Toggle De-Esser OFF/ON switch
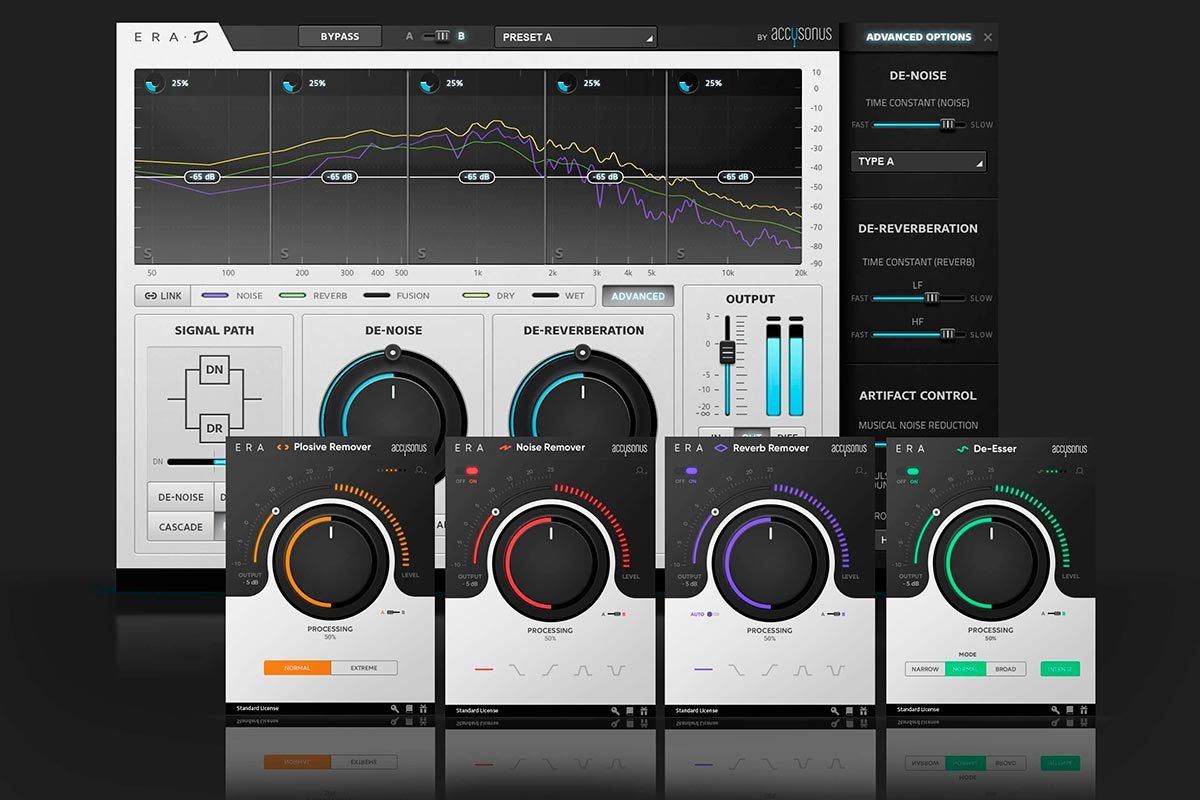This screenshot has height=800, width=1200. tap(907, 471)
